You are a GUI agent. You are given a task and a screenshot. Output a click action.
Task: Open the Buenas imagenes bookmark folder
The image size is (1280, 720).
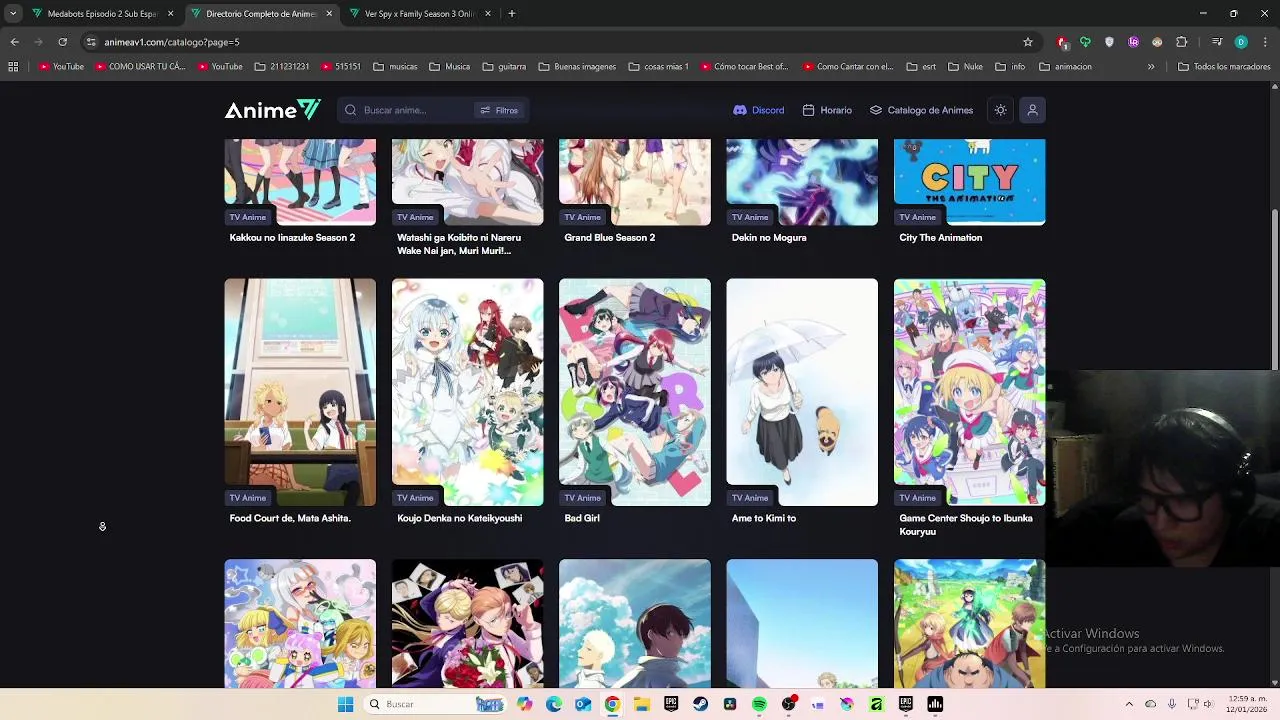click(577, 67)
